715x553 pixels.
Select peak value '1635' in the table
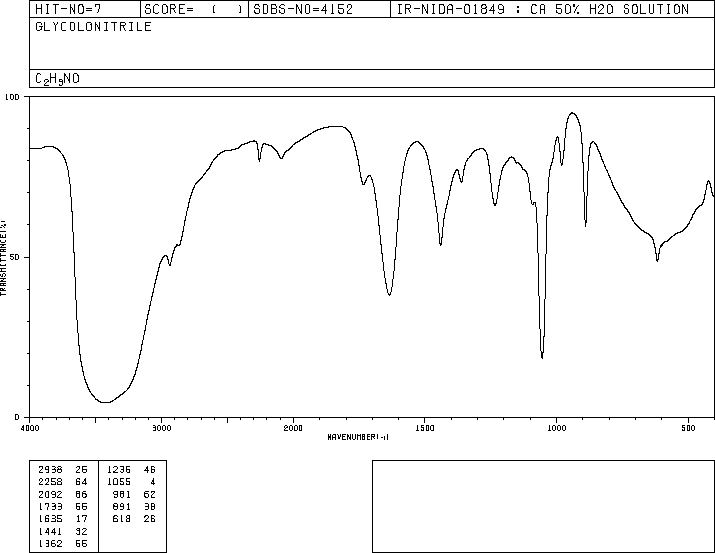[50, 519]
